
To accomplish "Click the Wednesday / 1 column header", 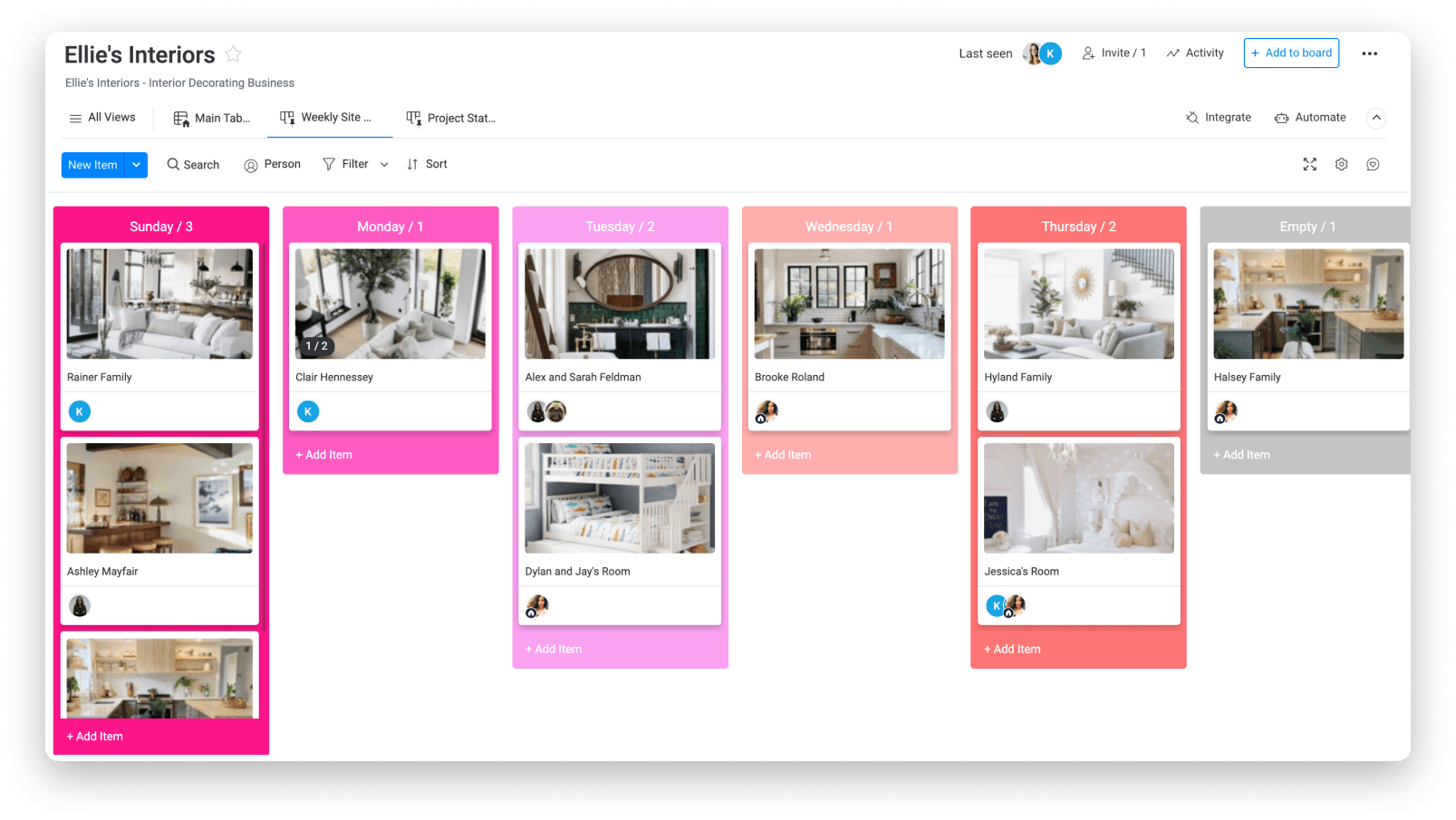I will [849, 227].
